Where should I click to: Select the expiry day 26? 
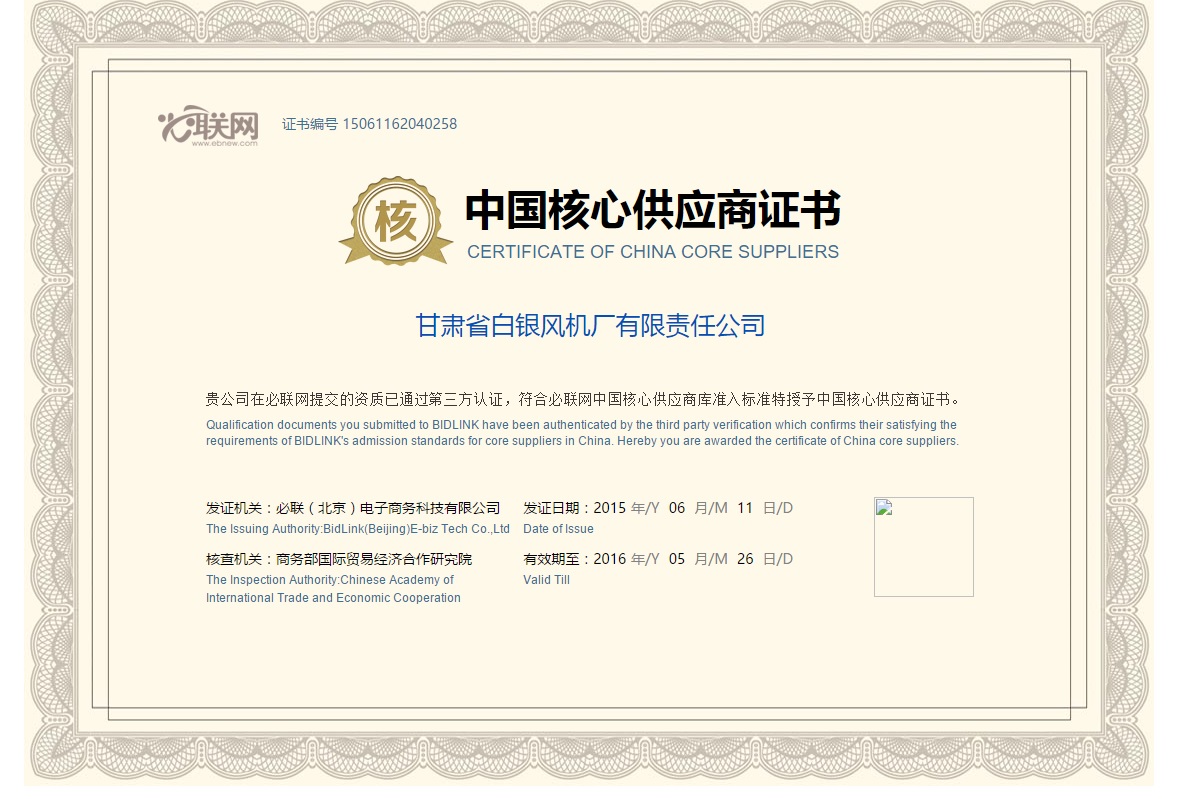(745, 559)
